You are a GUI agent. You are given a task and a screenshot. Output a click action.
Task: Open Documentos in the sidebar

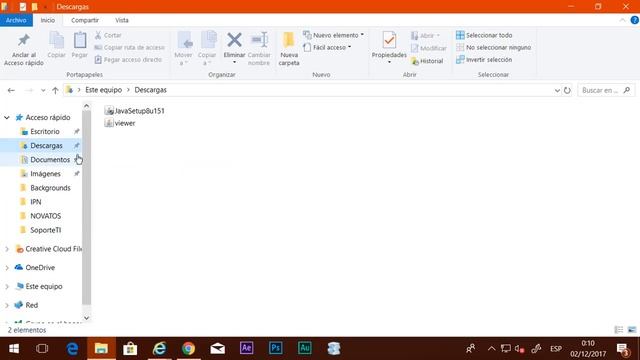50,160
